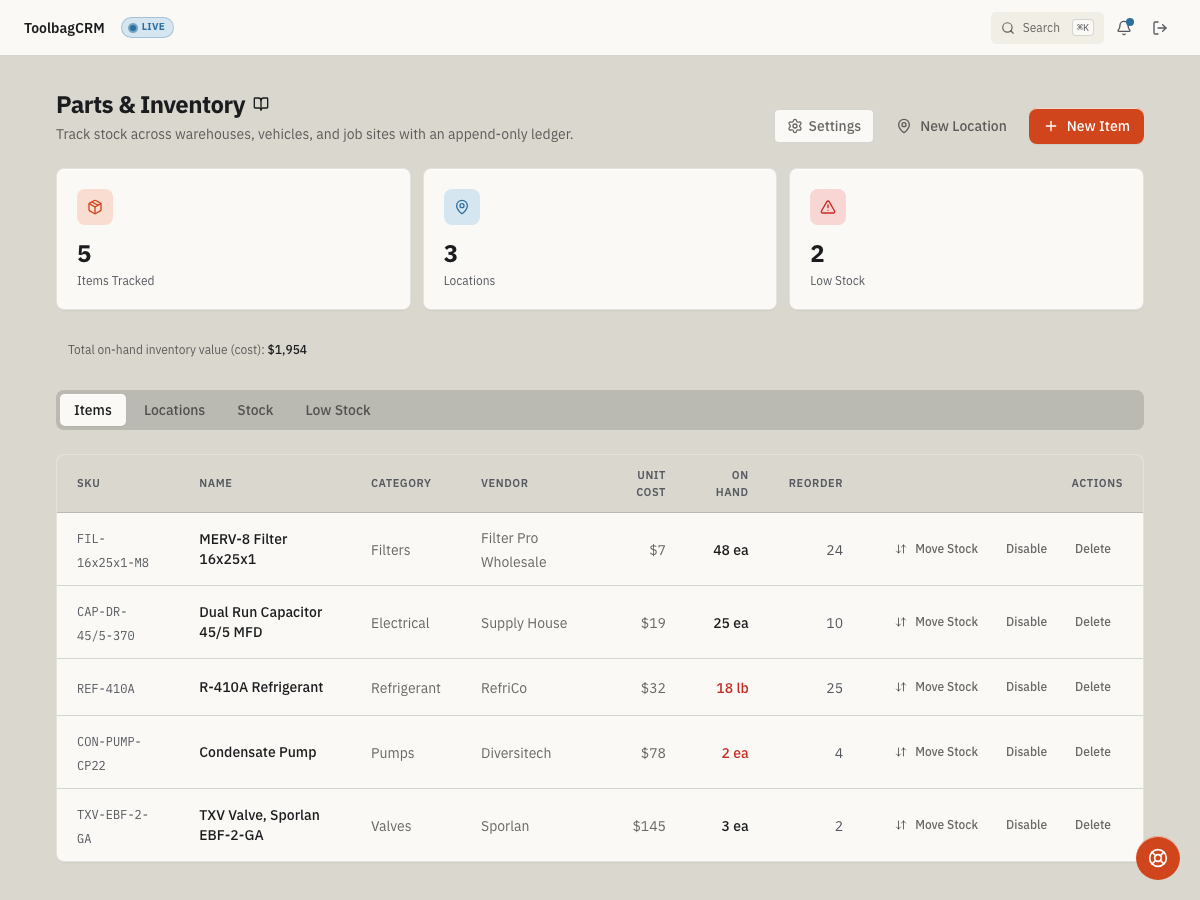Click the ToolbagCRM logo text
This screenshot has height=900, width=1200.
click(x=64, y=28)
